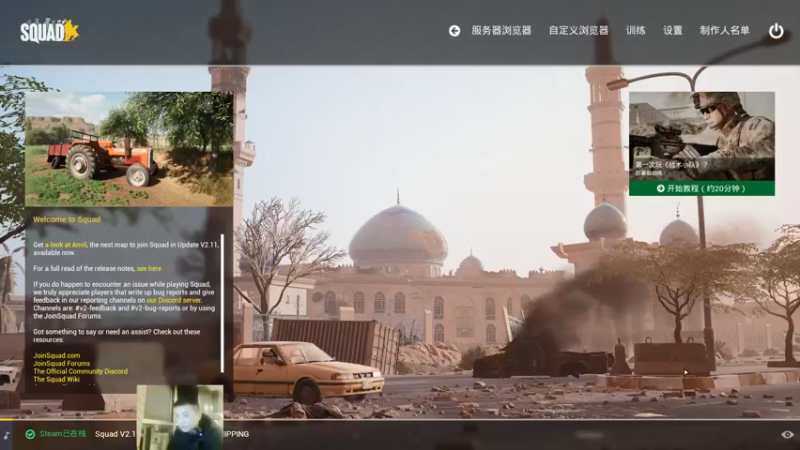Image resolution: width=800 pixels, height=450 pixels.
Task: Open The Official Community Discord link
Action: click(81, 371)
